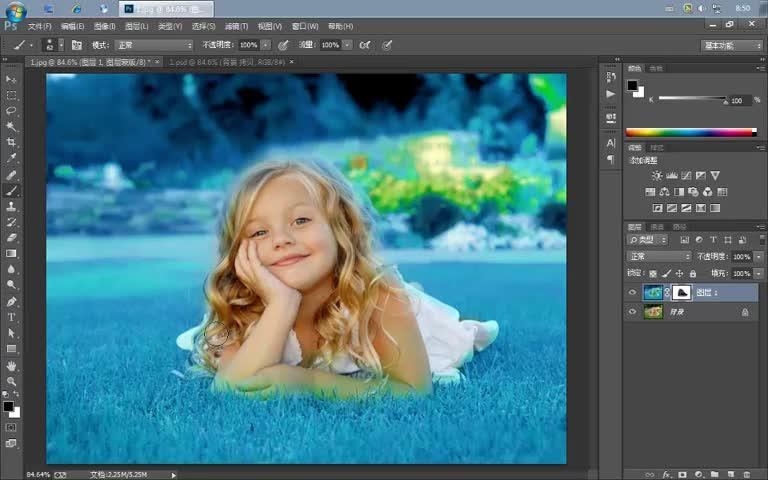The width and height of the screenshot is (768, 480).
Task: Click the foreground color swatch in Color panel
Action: click(632, 86)
